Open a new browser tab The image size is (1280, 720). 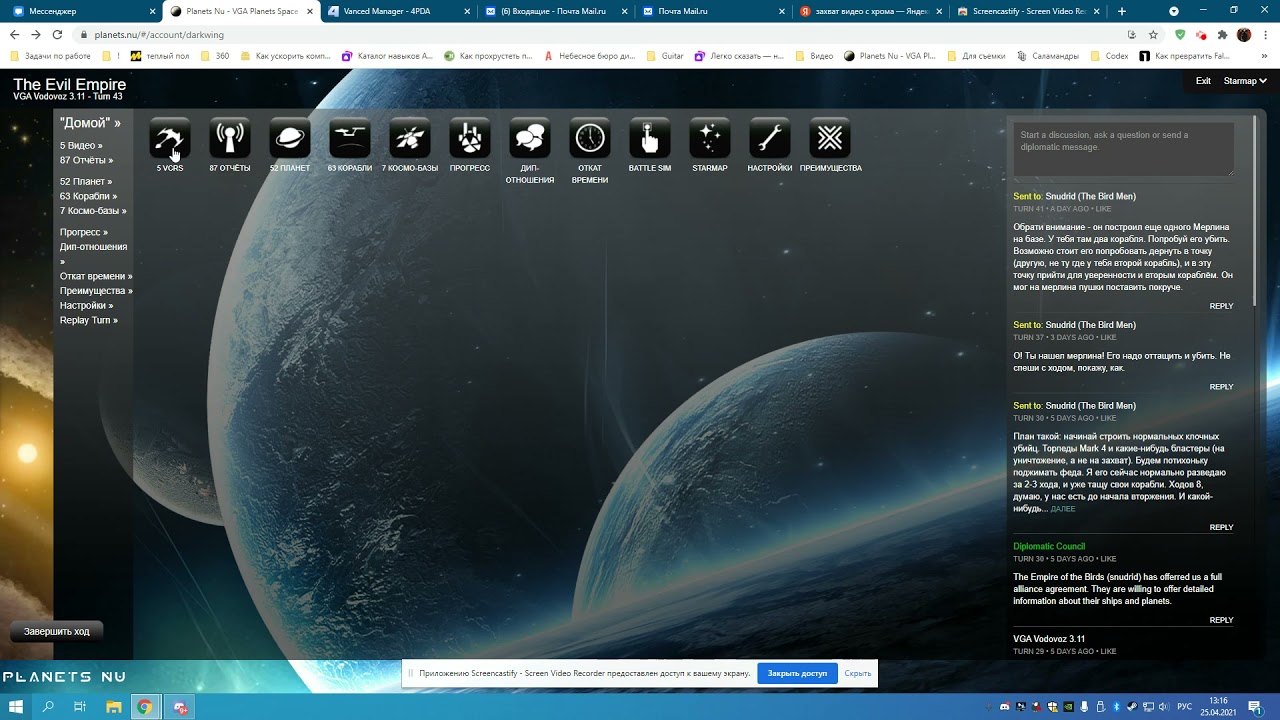1122,11
